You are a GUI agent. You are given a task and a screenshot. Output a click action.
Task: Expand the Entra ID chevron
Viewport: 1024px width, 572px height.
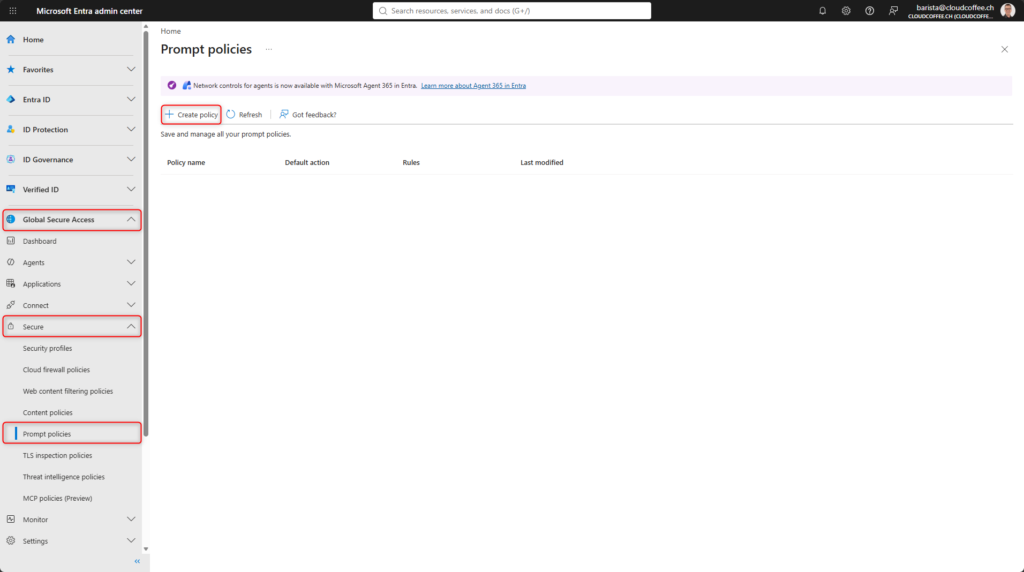tap(131, 99)
